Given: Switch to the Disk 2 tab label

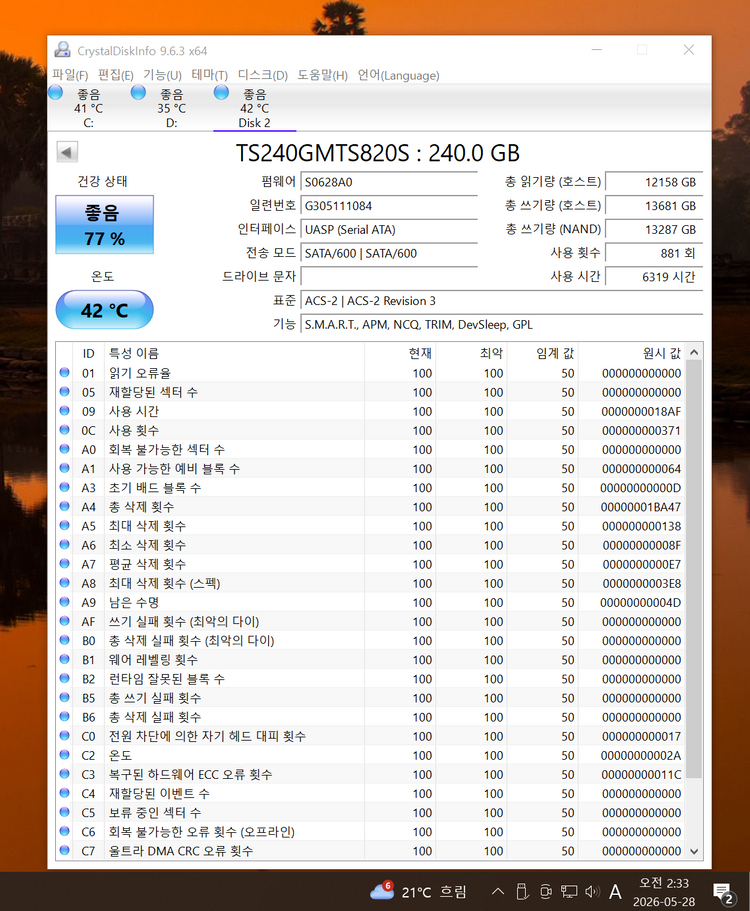Looking at the screenshot, I should [x=254, y=123].
